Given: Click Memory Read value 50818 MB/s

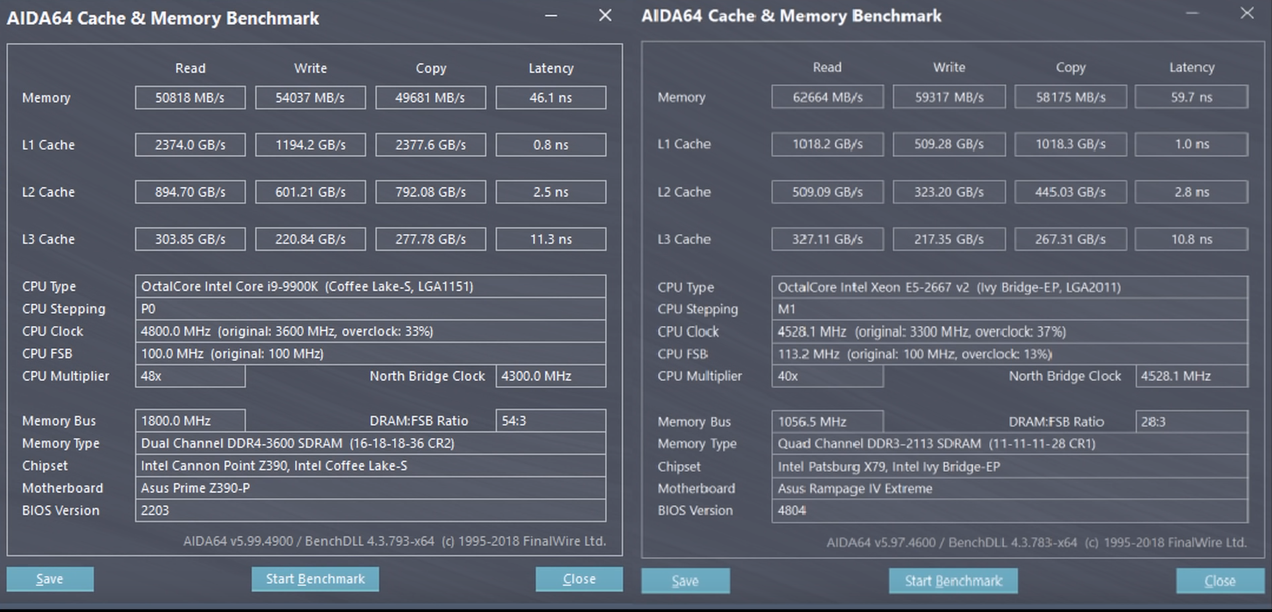Looking at the screenshot, I should 190,98.
